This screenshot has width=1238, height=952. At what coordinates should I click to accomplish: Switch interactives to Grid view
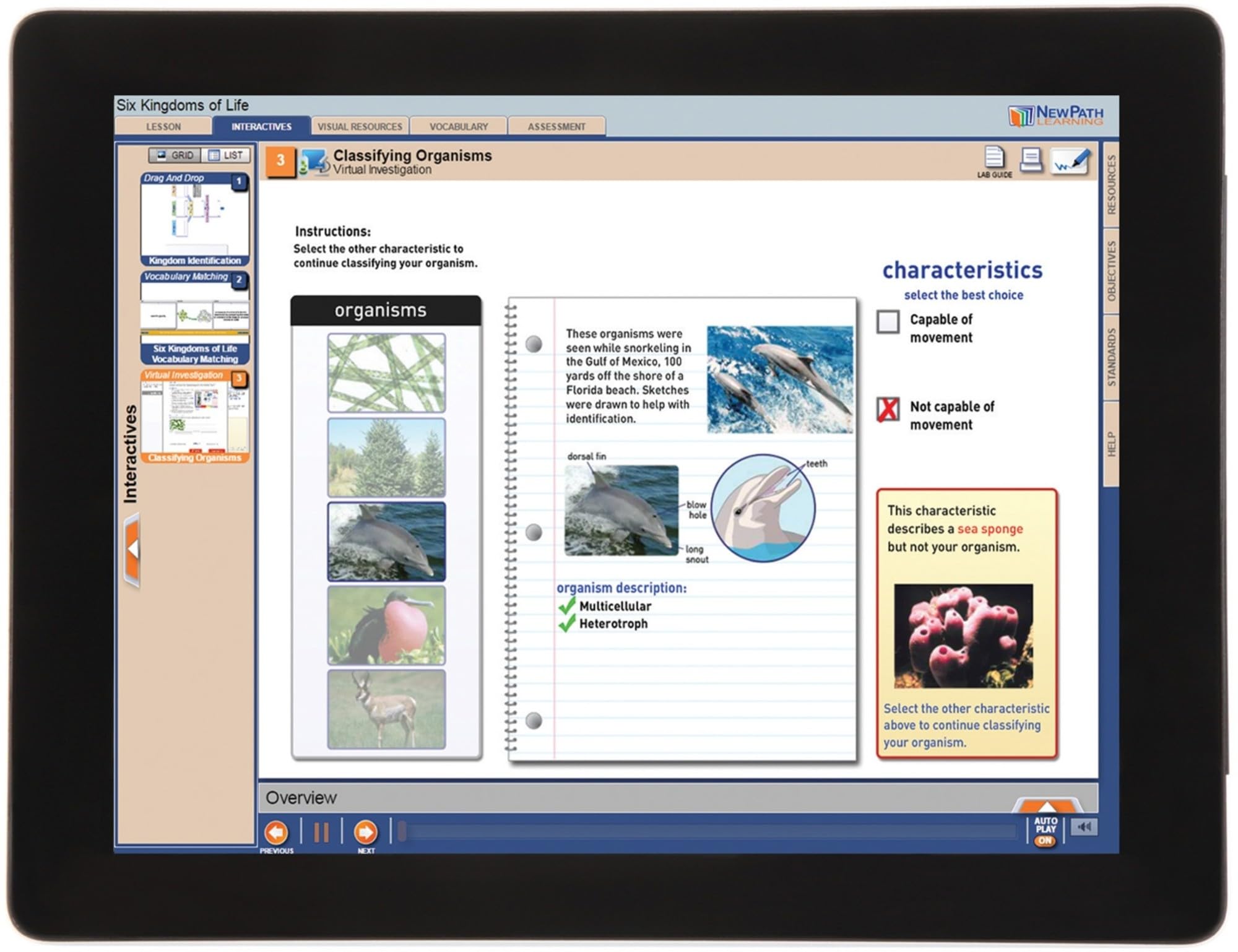175,155
